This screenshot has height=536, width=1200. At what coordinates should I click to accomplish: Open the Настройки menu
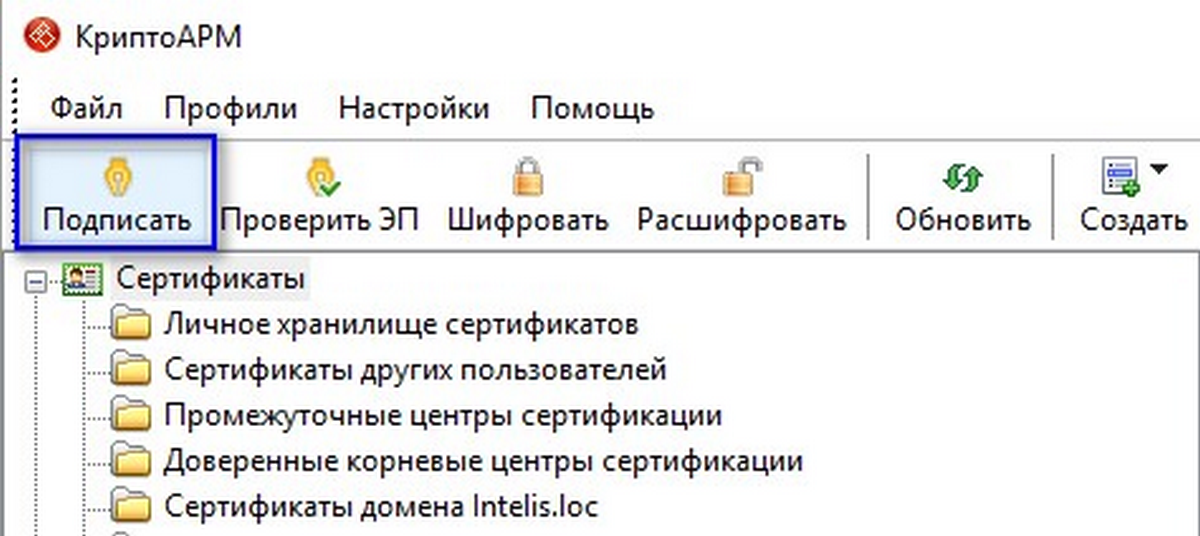click(x=414, y=108)
